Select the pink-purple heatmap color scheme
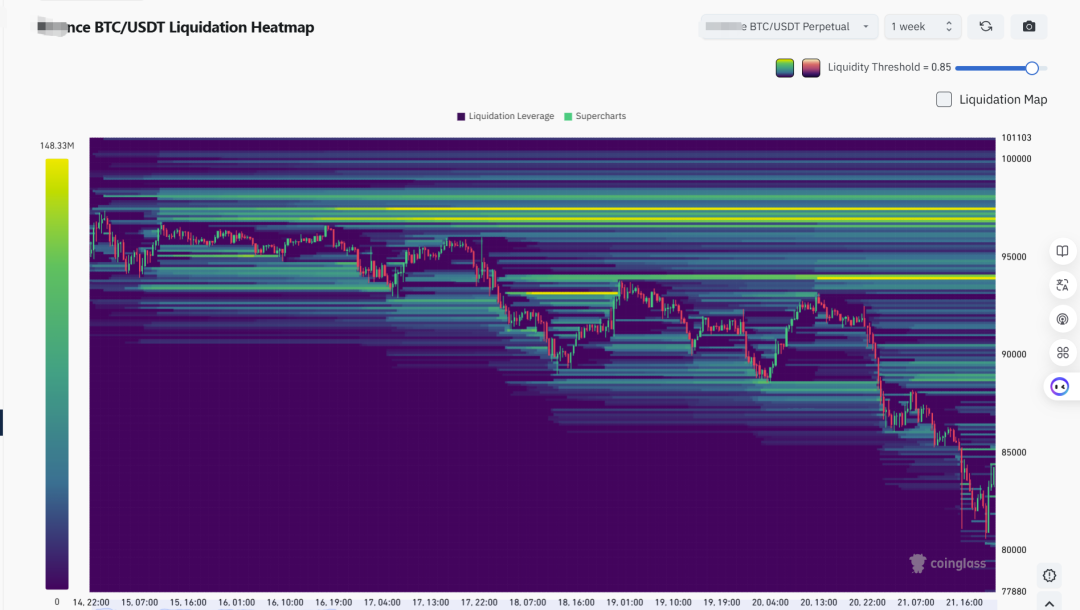The height and width of the screenshot is (610, 1080). tap(811, 68)
